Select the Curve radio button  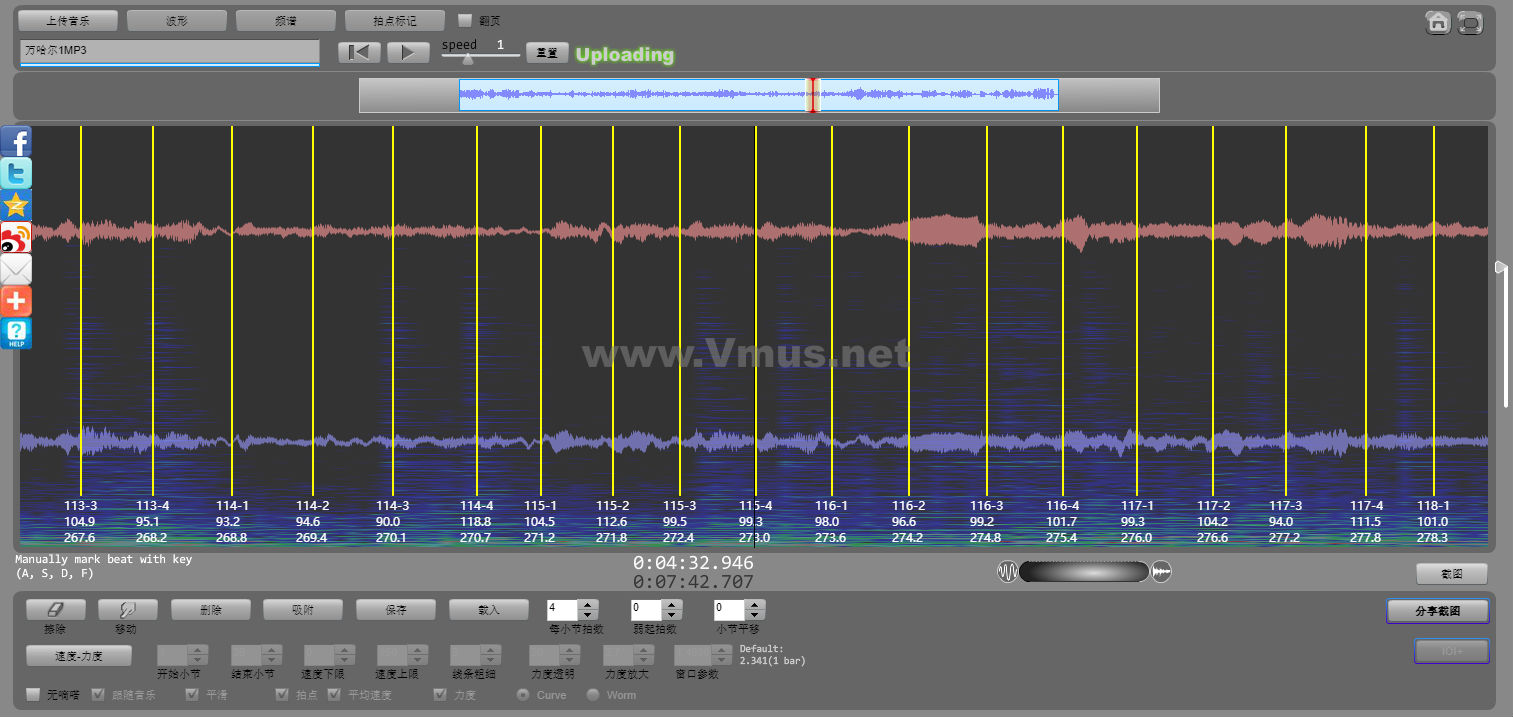coord(522,694)
